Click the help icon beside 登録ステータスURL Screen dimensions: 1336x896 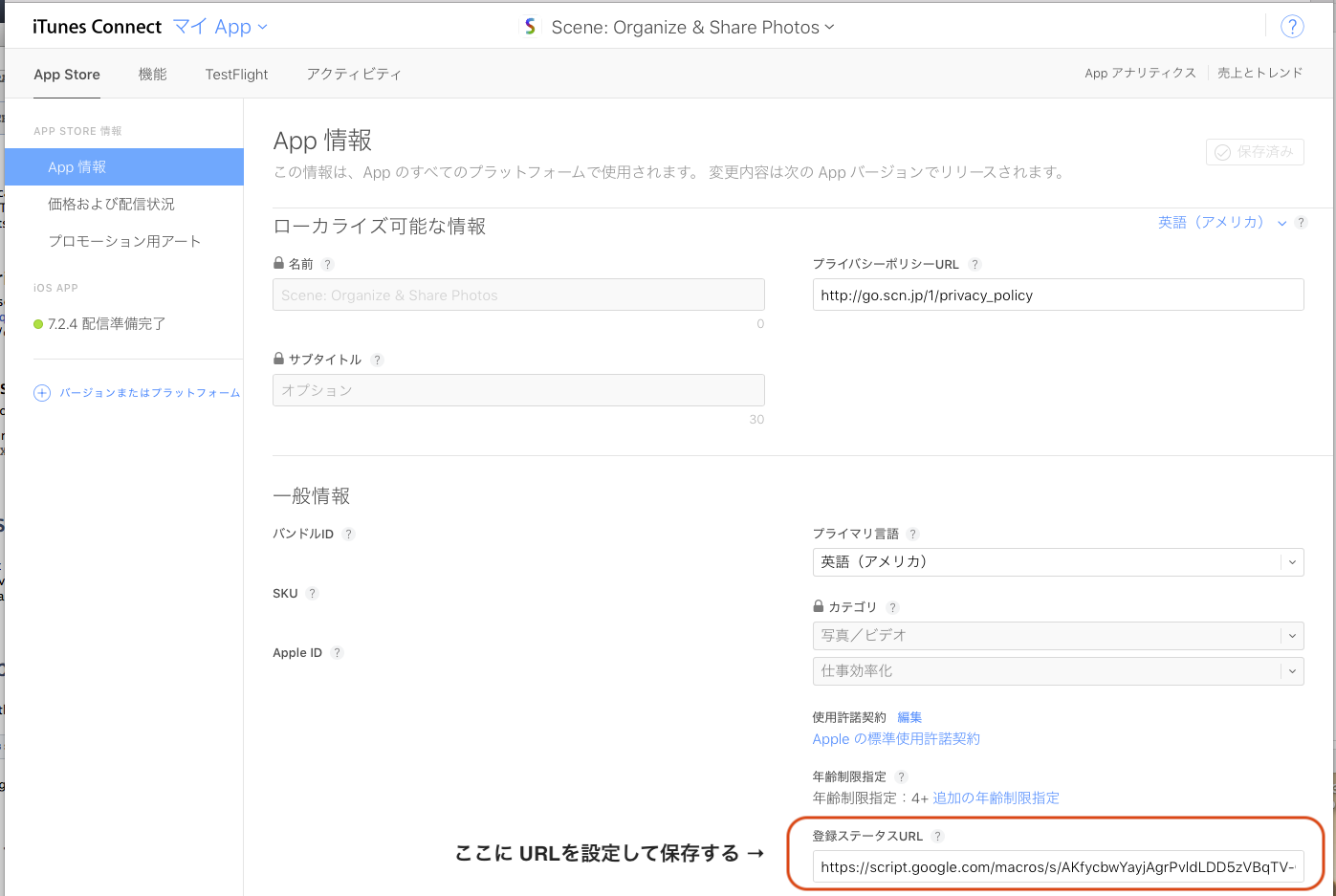click(937, 836)
